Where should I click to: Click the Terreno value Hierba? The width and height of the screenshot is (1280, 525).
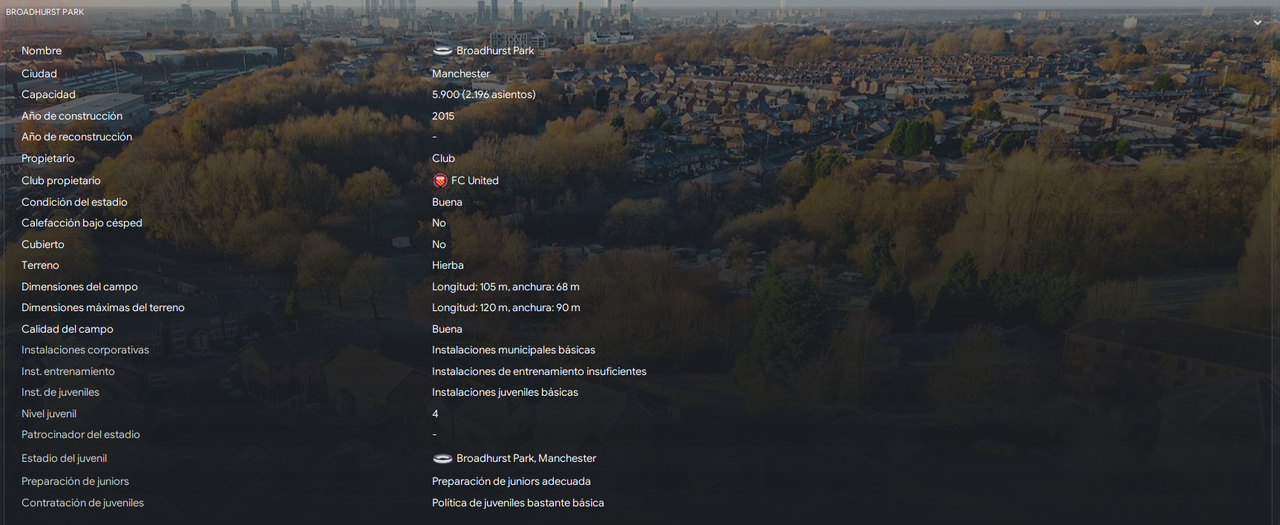click(x=448, y=265)
